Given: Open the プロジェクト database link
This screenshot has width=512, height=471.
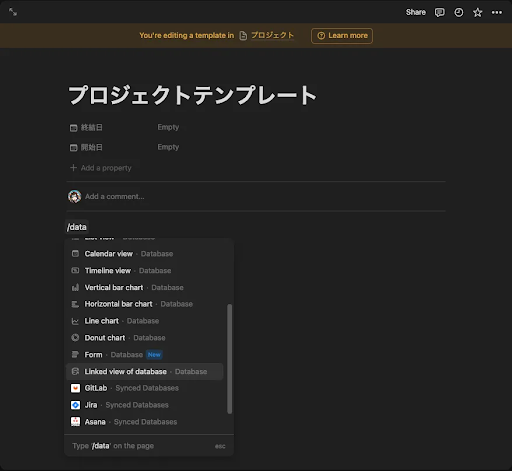Looking at the screenshot, I should [272, 35].
